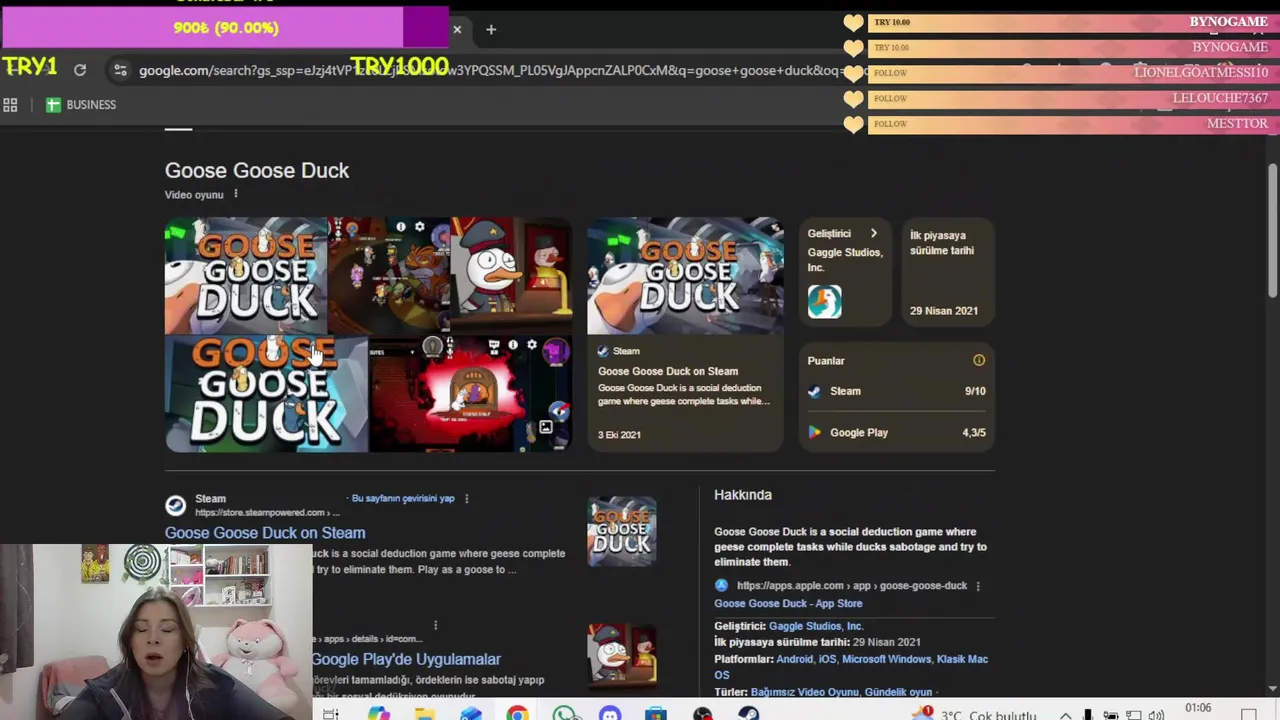Open Steam rating row 9/10
Viewport: 1280px width, 720px height.
click(x=897, y=391)
